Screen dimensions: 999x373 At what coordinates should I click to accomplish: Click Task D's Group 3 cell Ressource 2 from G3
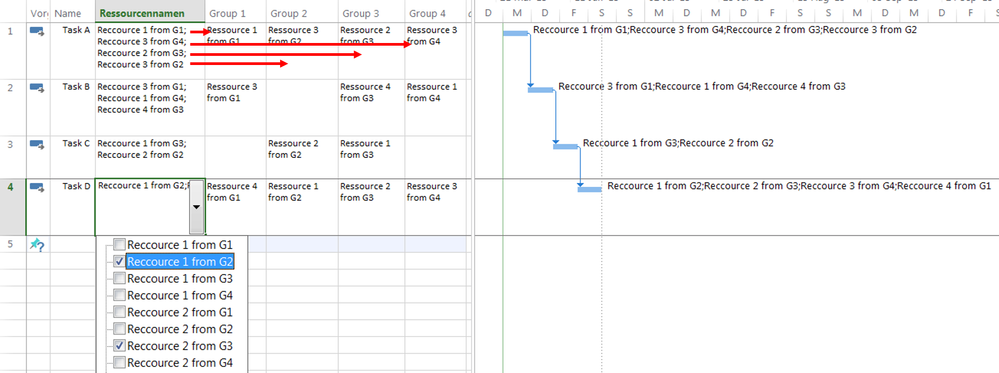[371, 207]
